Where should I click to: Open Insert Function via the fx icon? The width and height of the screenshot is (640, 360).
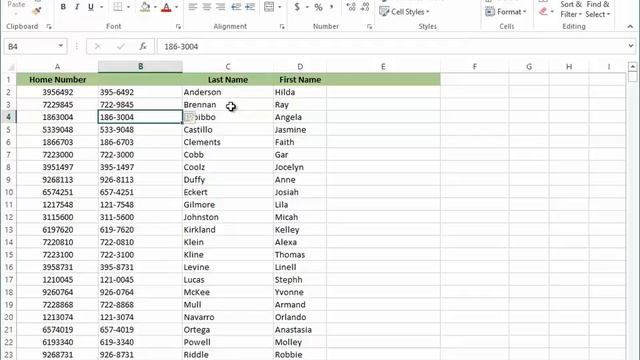click(143, 47)
